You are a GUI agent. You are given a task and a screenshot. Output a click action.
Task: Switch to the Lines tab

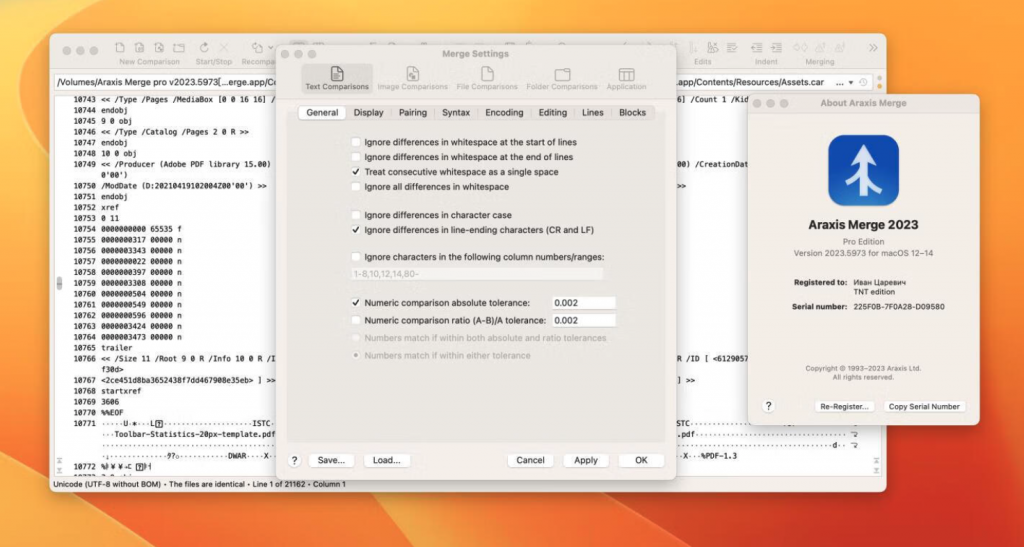coord(593,112)
